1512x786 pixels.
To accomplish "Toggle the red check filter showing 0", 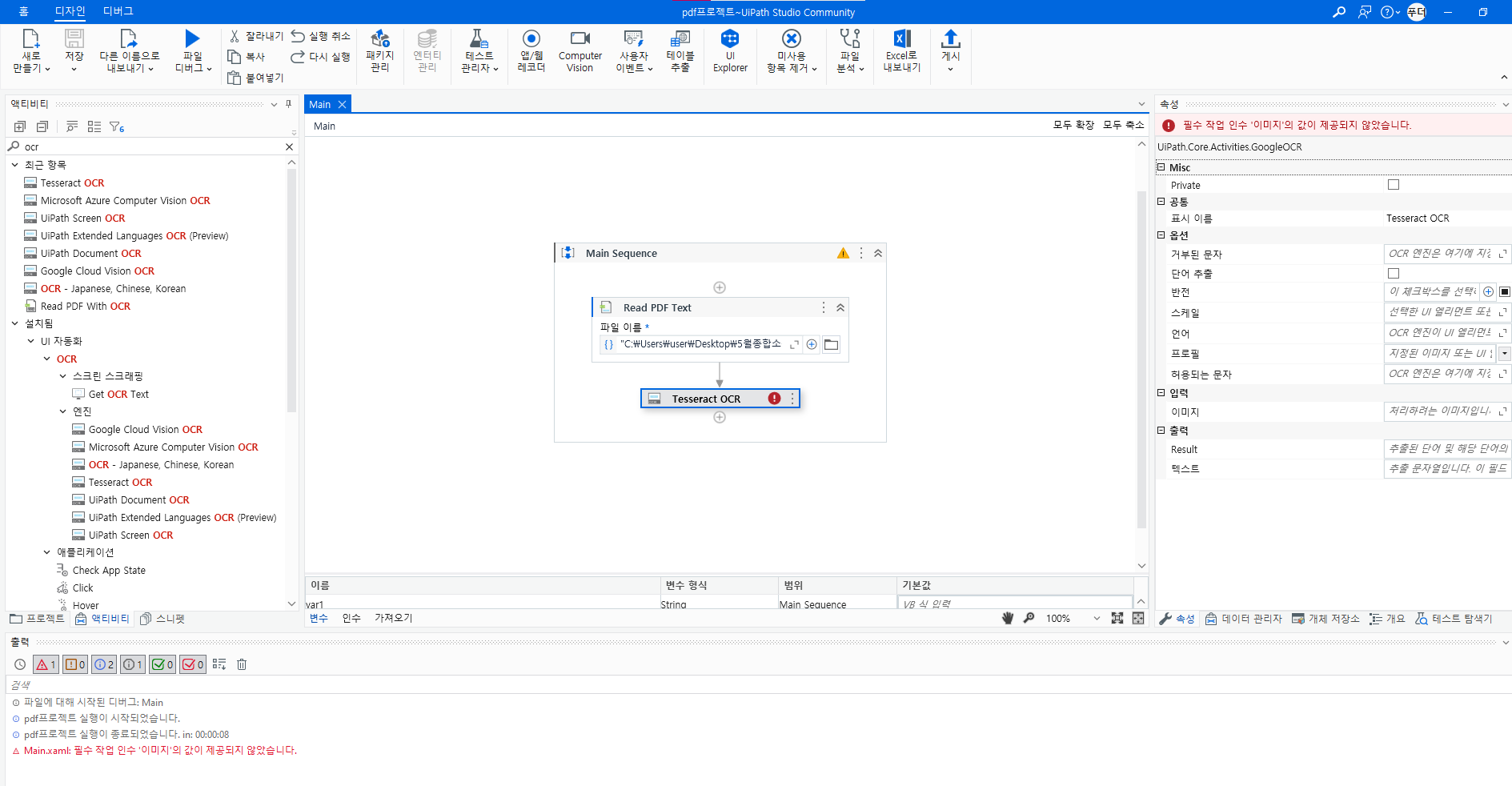I will point(193,664).
